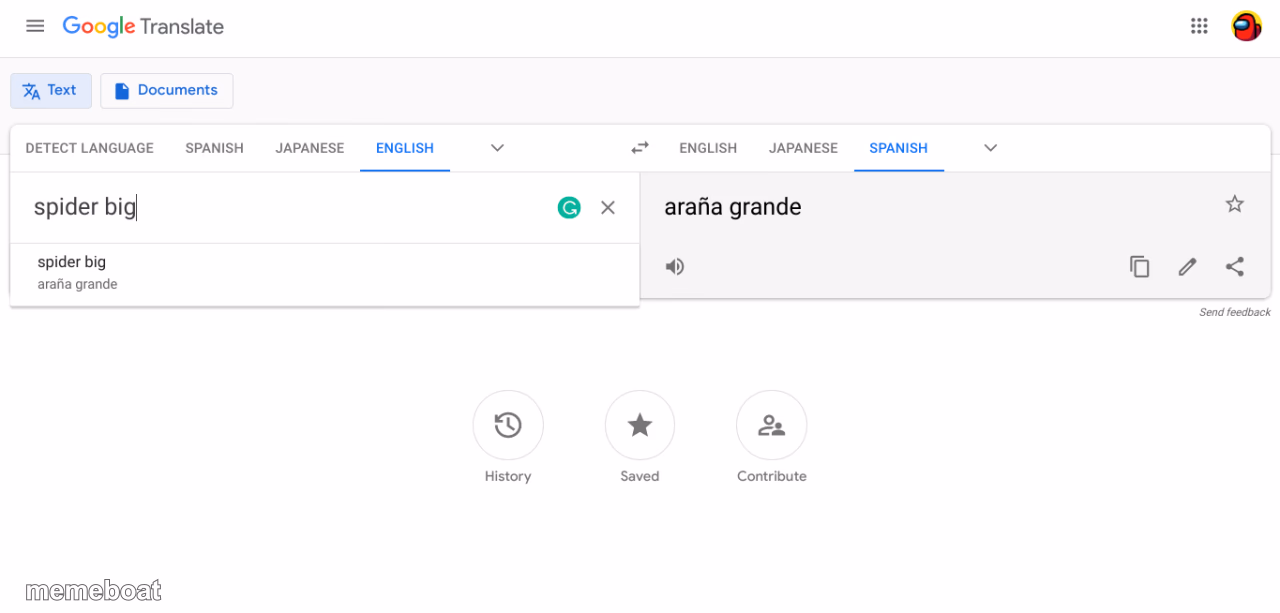Listen to the Spanish translation
Screen dimensions: 1280x613
675,266
